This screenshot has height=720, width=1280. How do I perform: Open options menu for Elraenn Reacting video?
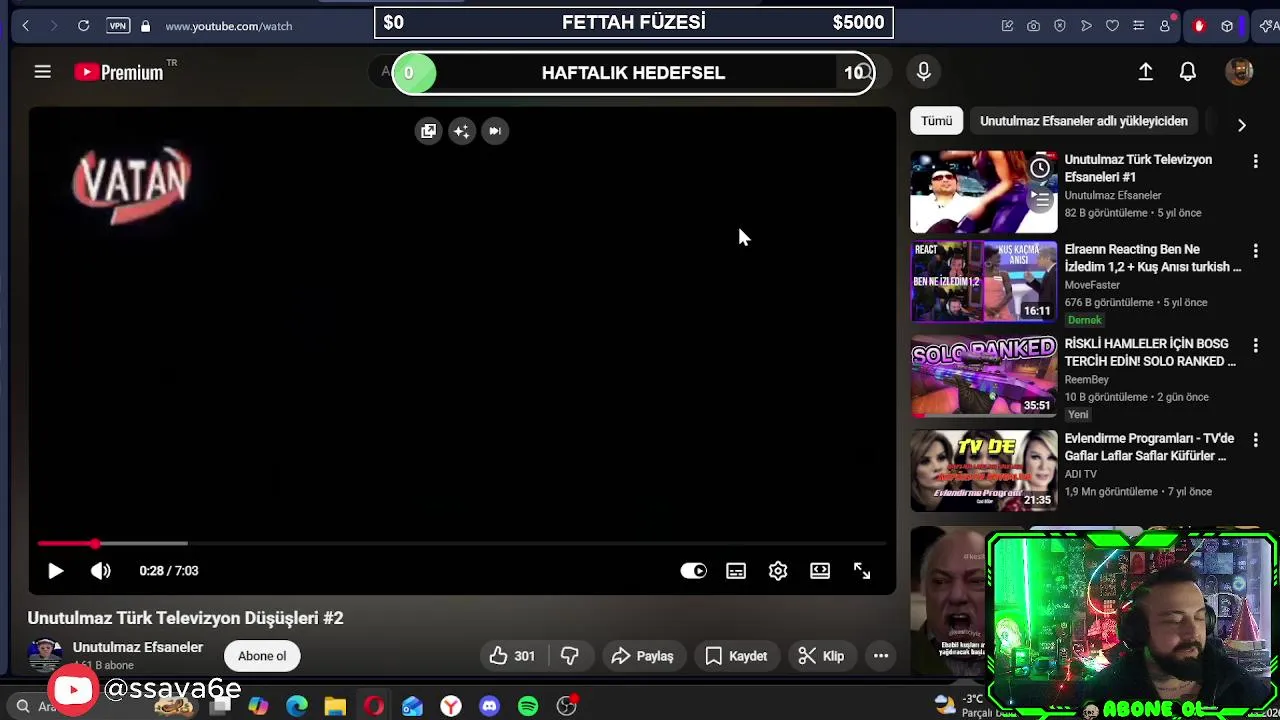(1255, 251)
